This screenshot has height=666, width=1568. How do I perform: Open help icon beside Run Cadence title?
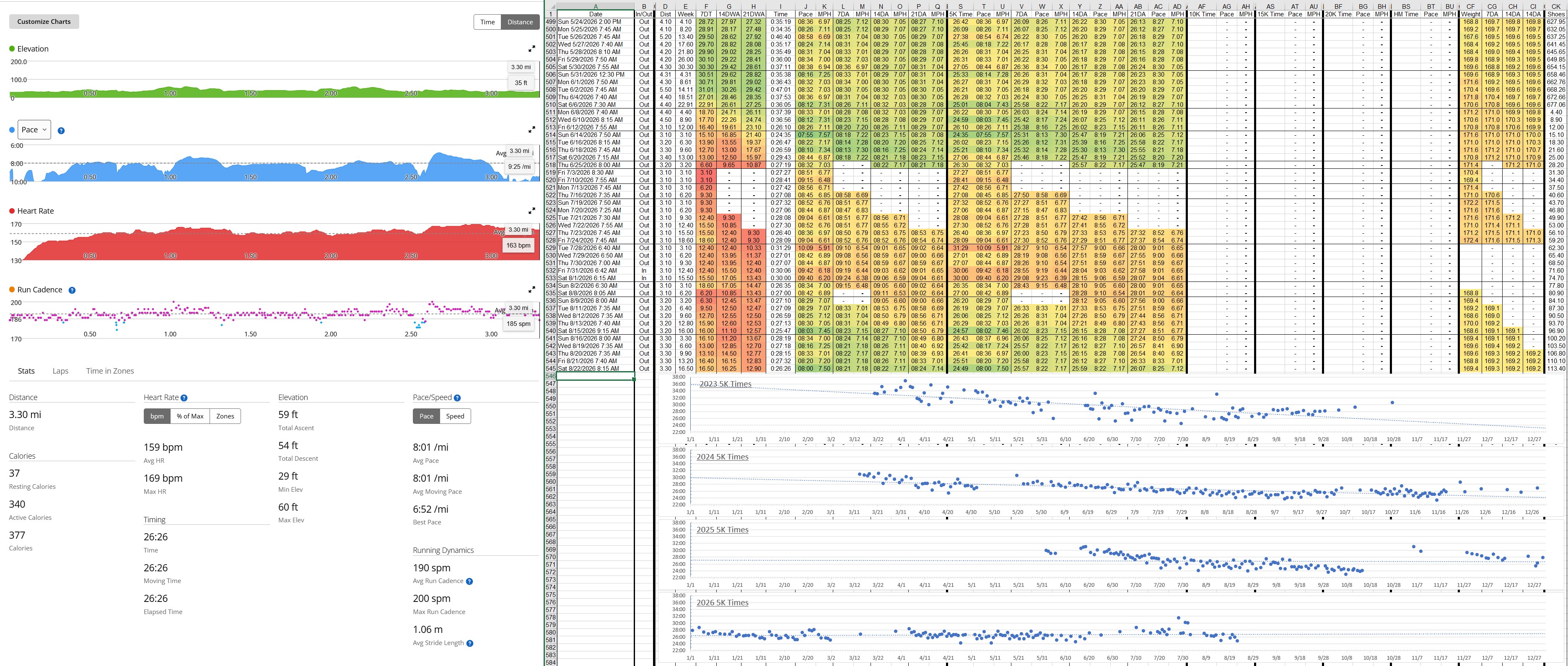point(72,290)
